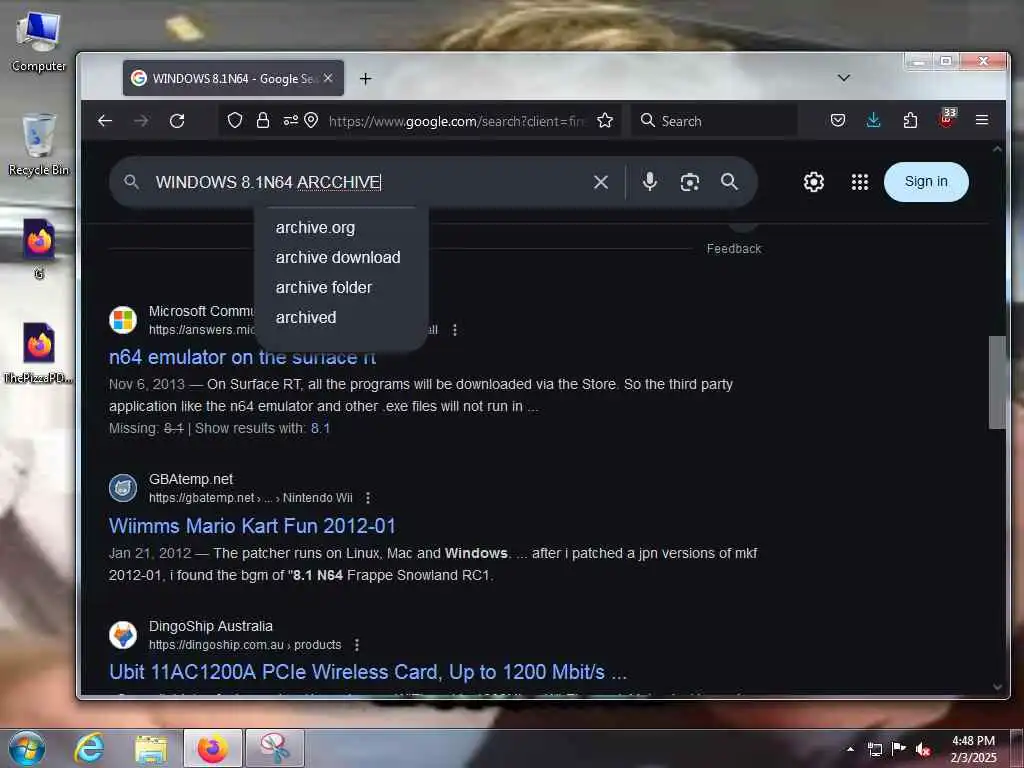
Task: Open the Windows Start button
Action: tap(26, 748)
